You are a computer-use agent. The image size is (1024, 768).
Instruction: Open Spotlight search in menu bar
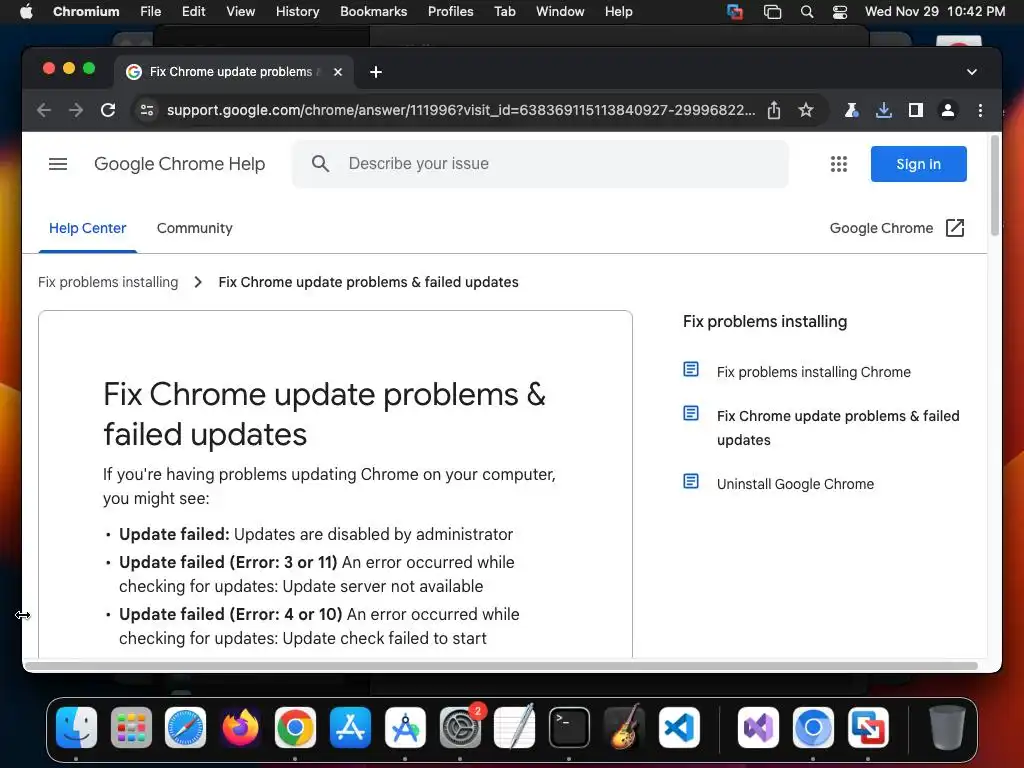click(x=807, y=12)
